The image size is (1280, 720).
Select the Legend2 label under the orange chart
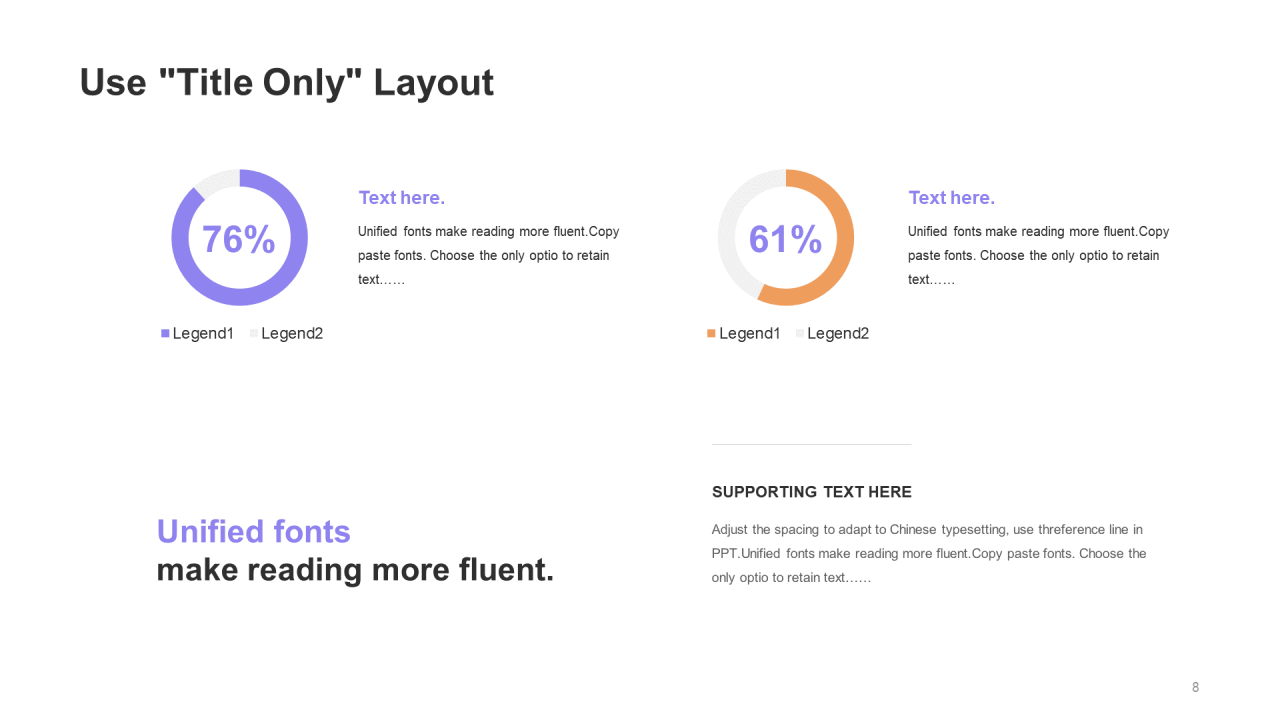click(837, 334)
